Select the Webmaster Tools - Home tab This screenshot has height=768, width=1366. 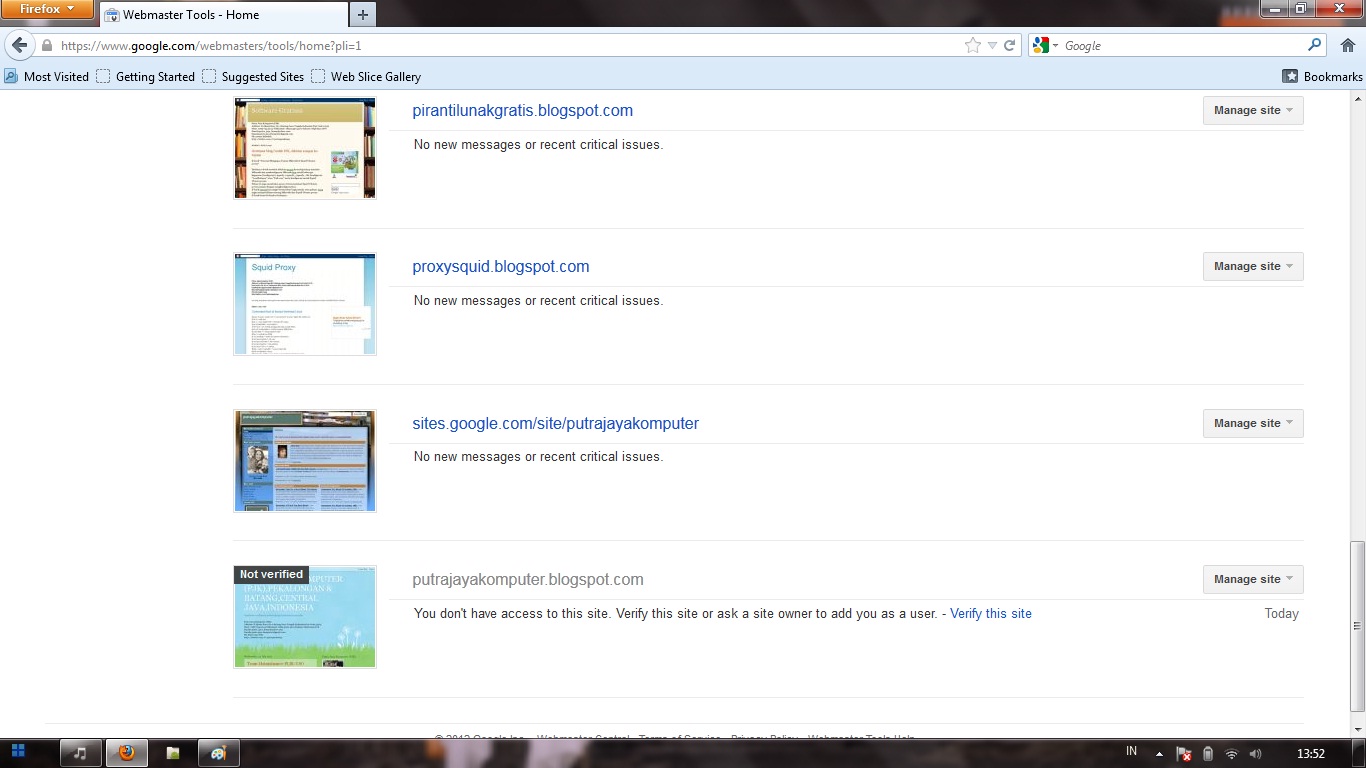222,15
